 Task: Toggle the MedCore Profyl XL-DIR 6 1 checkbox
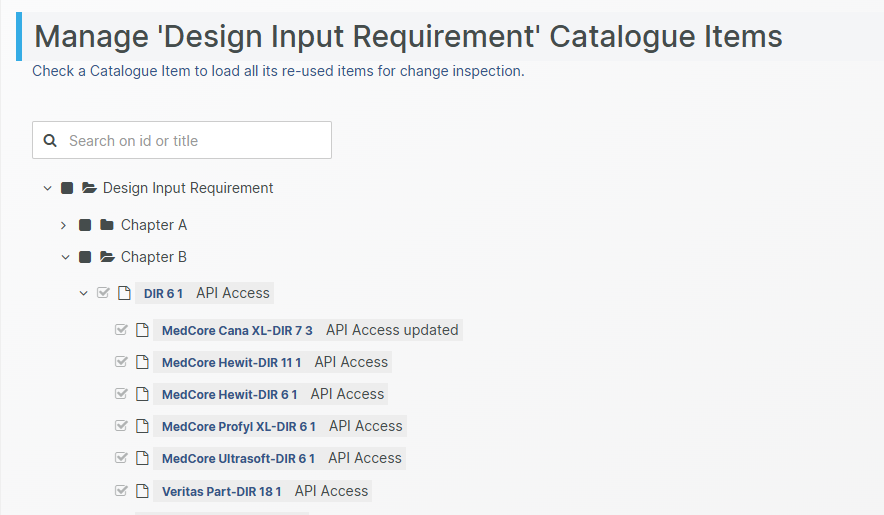[122, 426]
